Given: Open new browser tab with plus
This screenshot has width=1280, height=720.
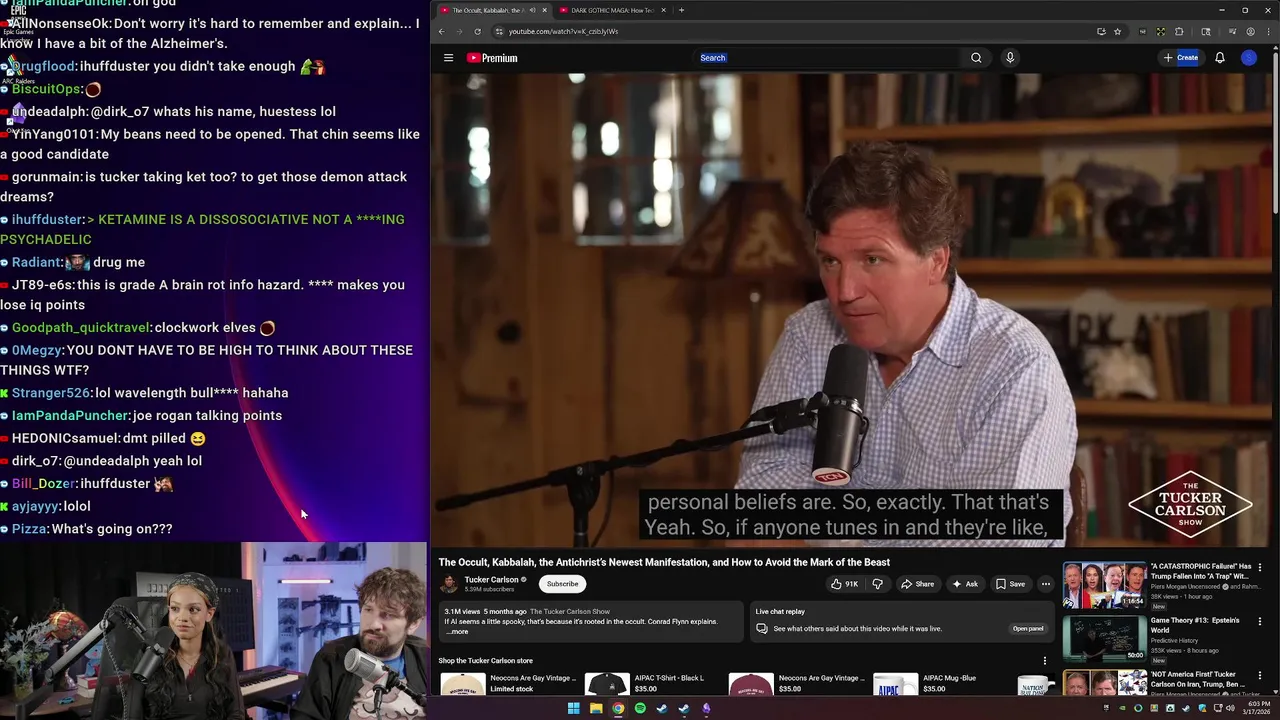Looking at the screenshot, I should click(681, 10).
